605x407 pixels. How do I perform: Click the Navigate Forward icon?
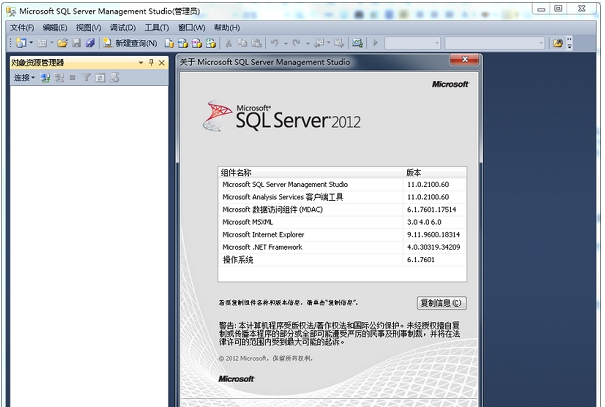pos(339,43)
